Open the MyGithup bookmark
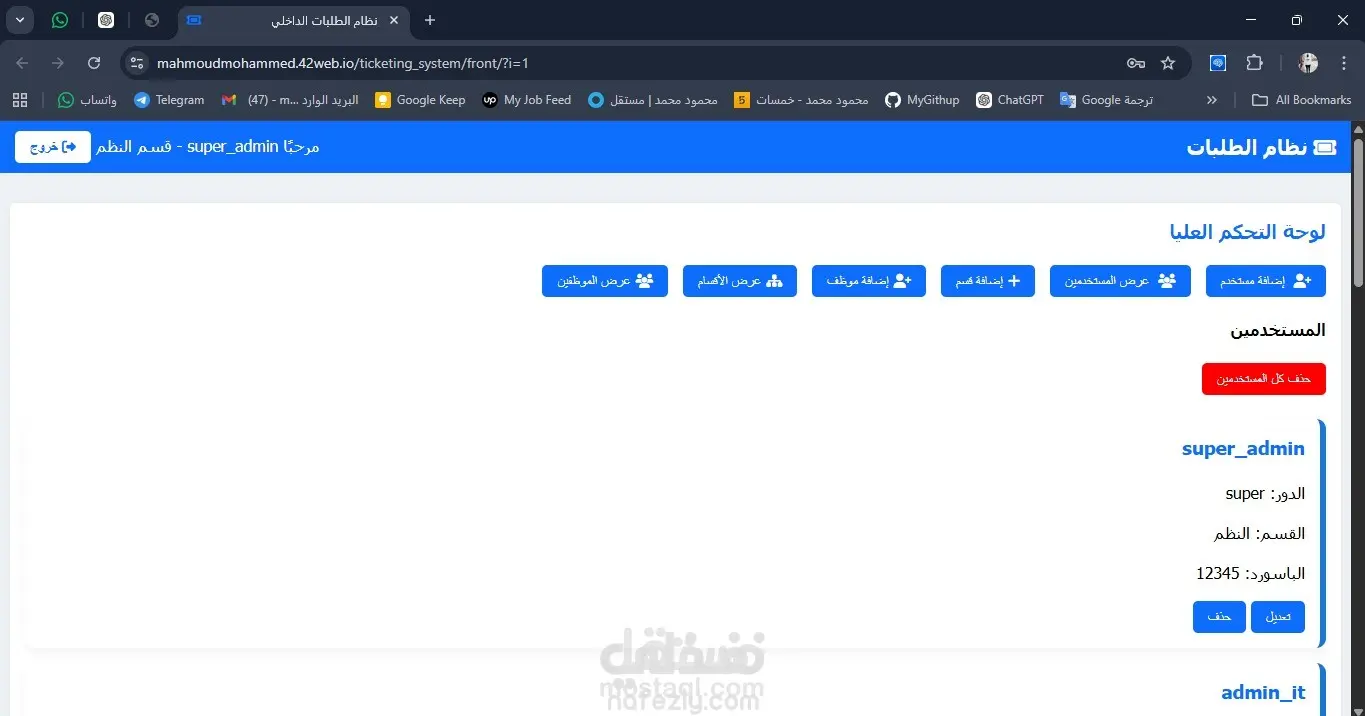The width and height of the screenshot is (1365, 716). point(922,100)
